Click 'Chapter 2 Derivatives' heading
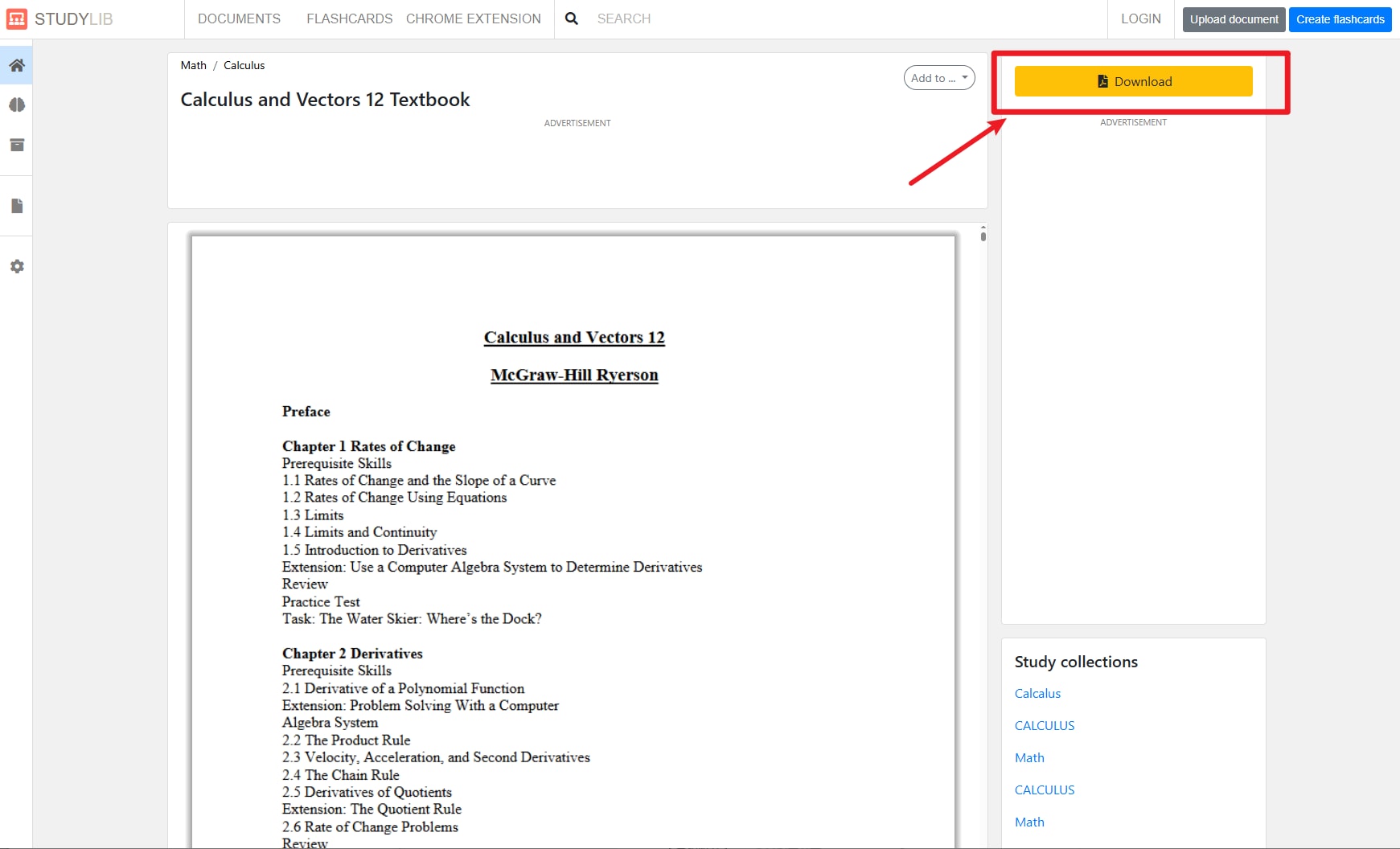Image resolution: width=1400 pixels, height=849 pixels. (352, 654)
